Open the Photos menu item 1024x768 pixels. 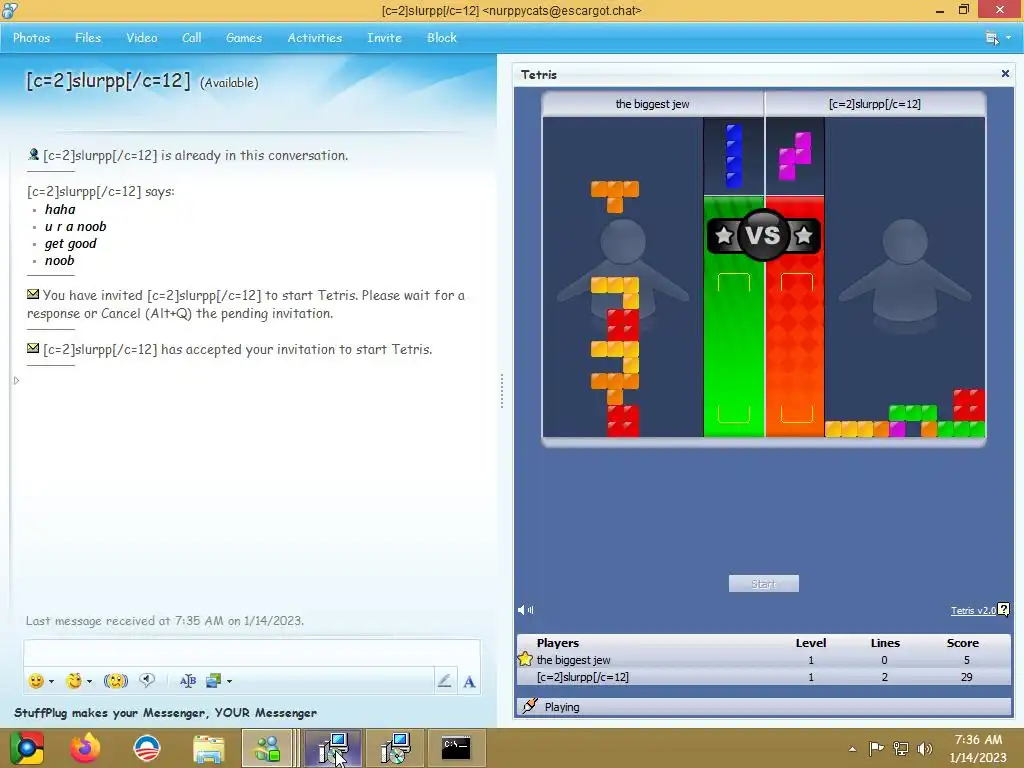[x=31, y=38]
